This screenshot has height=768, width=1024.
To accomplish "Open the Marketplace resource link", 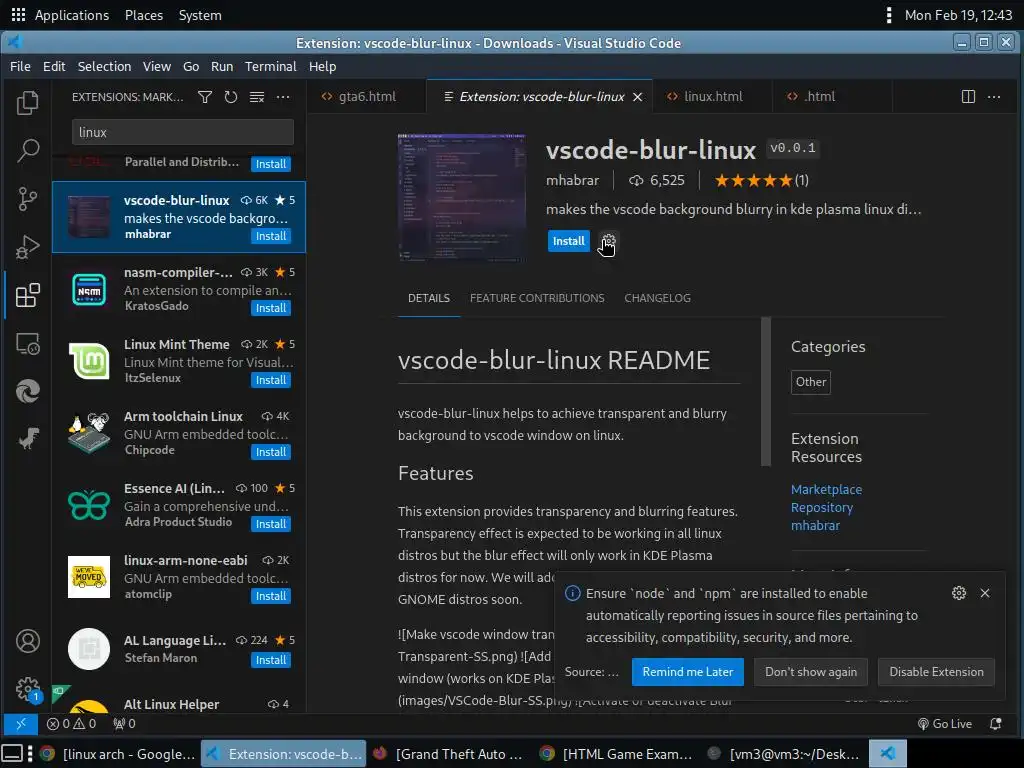I will [x=826, y=489].
